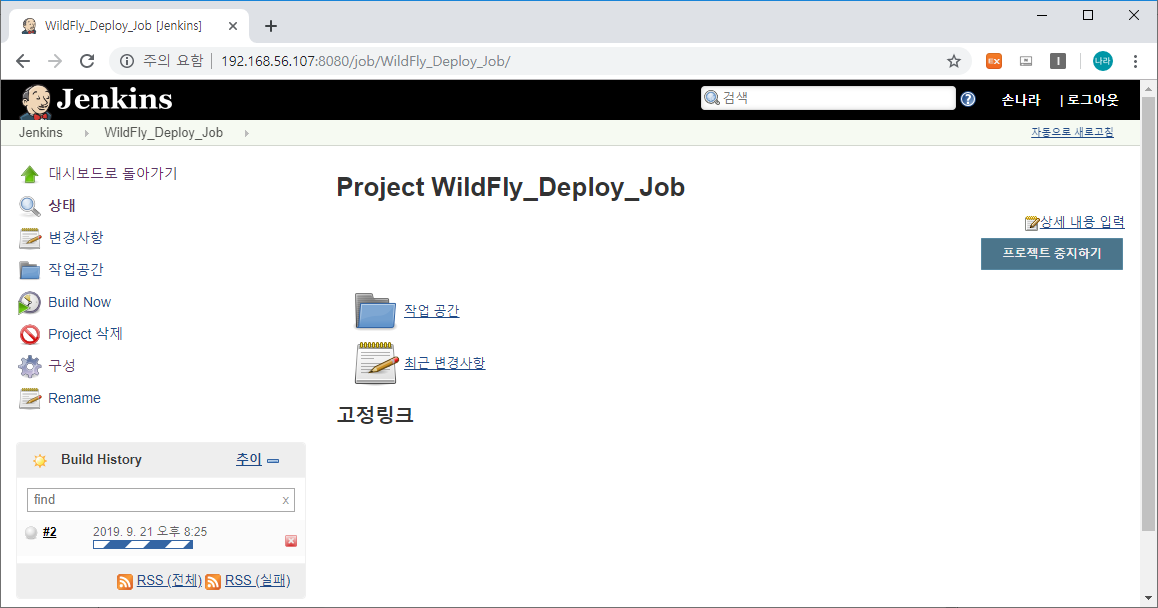Click the large notepad icon for 최근 변경사항
The height and width of the screenshot is (608, 1158).
click(376, 363)
